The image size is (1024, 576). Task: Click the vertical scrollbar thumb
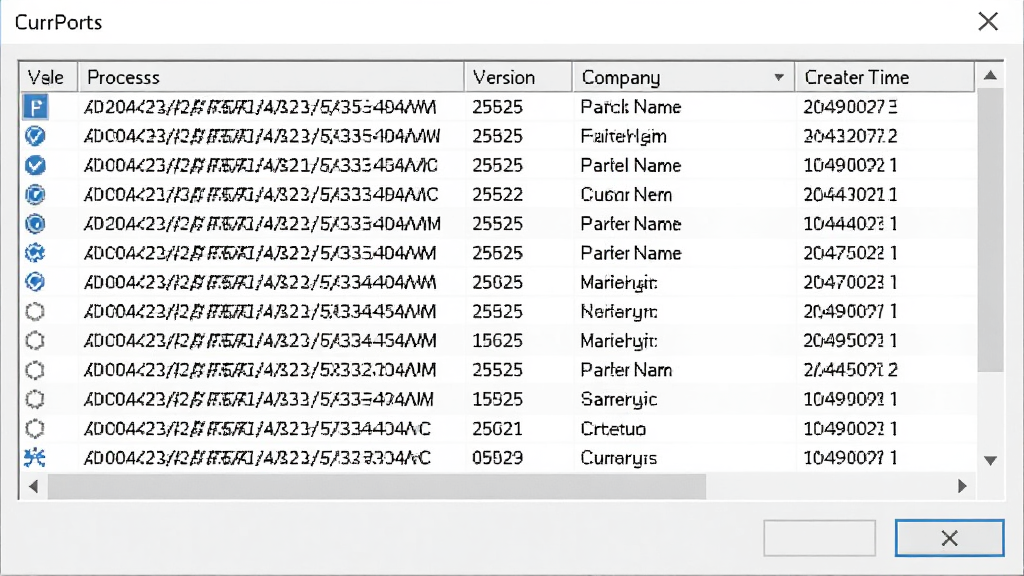coord(990,231)
